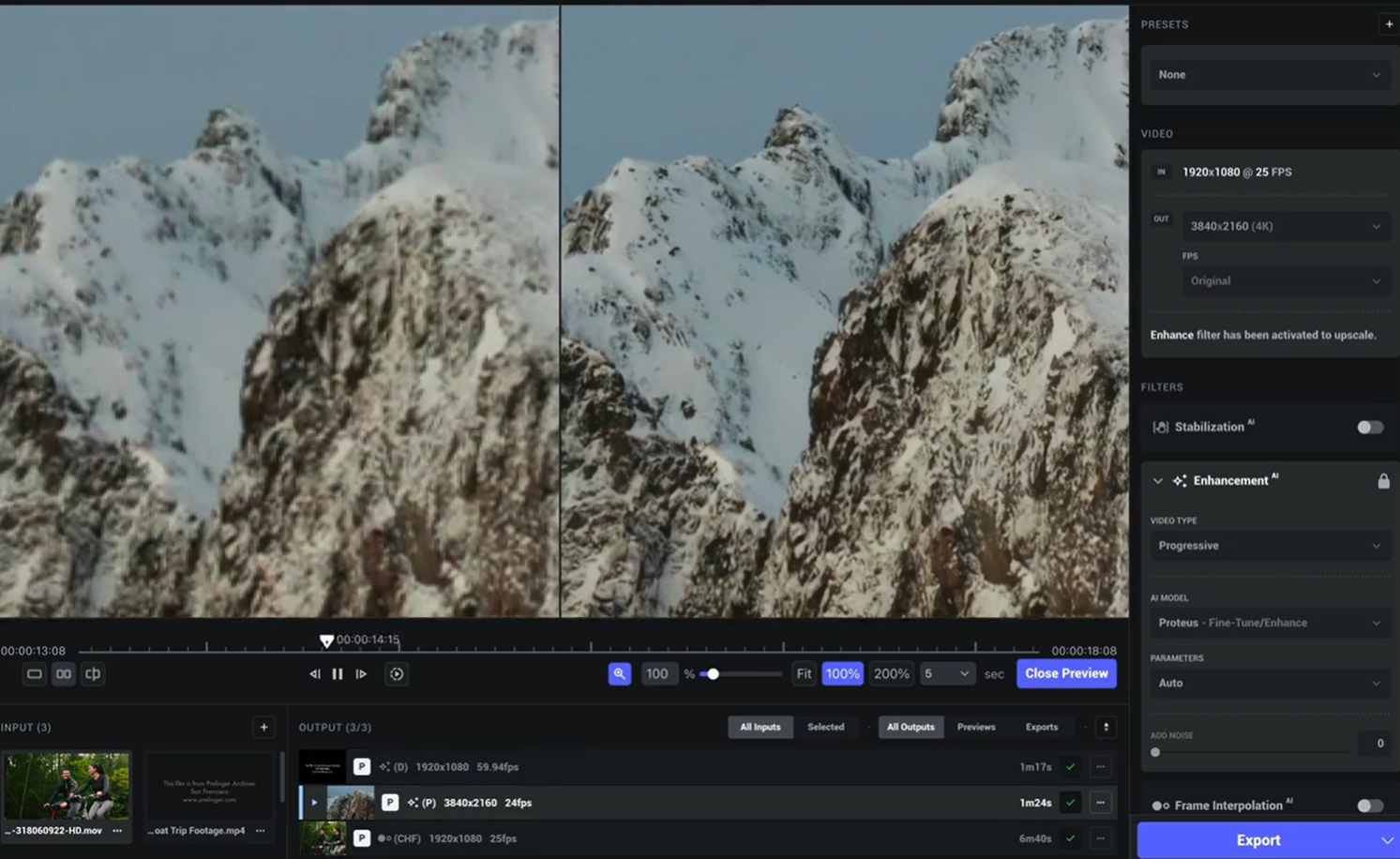Open the AI Model Proteus dropdown
The height and width of the screenshot is (859, 1400).
1268,623
